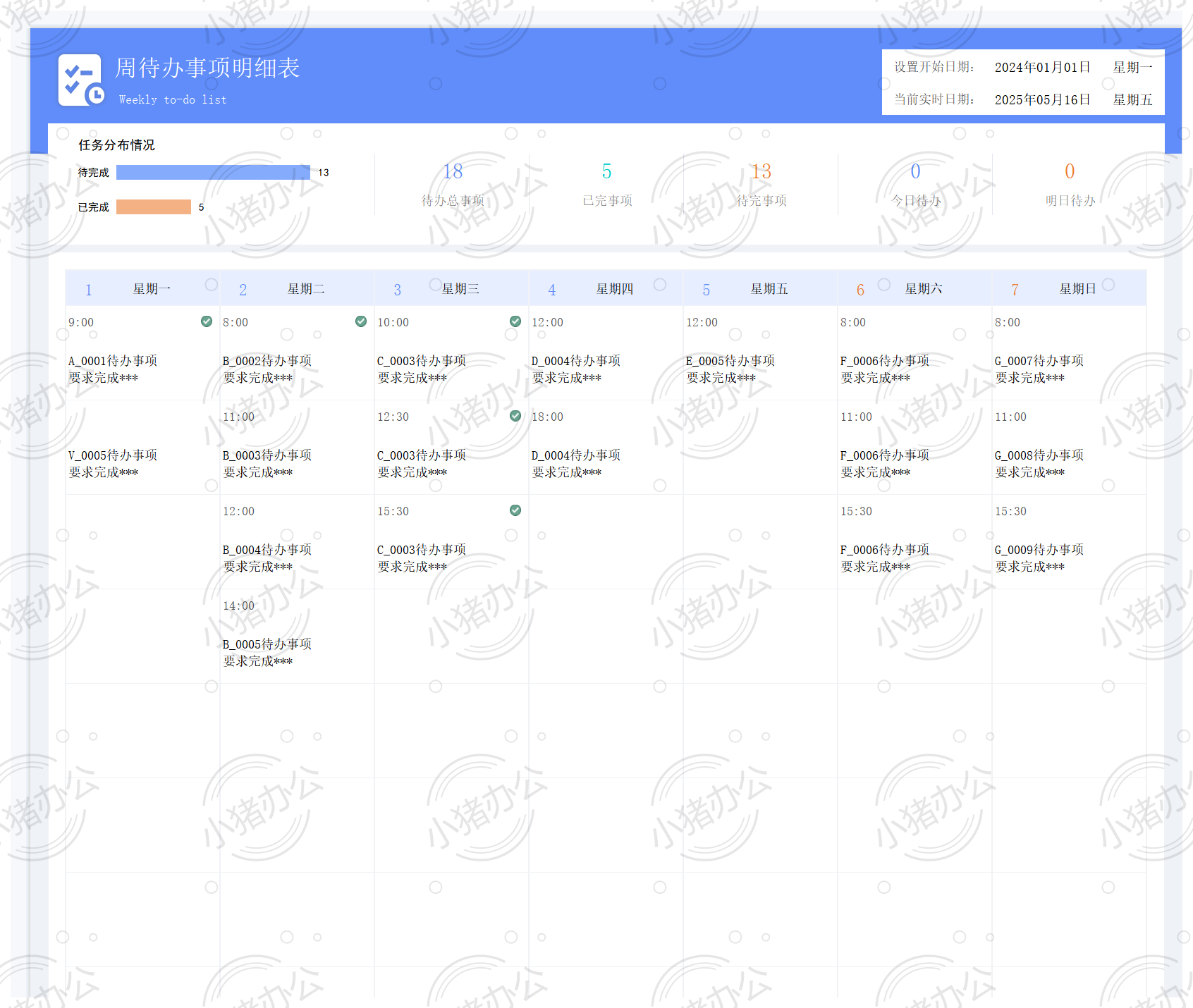Image resolution: width=1193 pixels, height=1008 pixels.
Task: Click the number 7 in Sunday's header
Action: 1015,290
